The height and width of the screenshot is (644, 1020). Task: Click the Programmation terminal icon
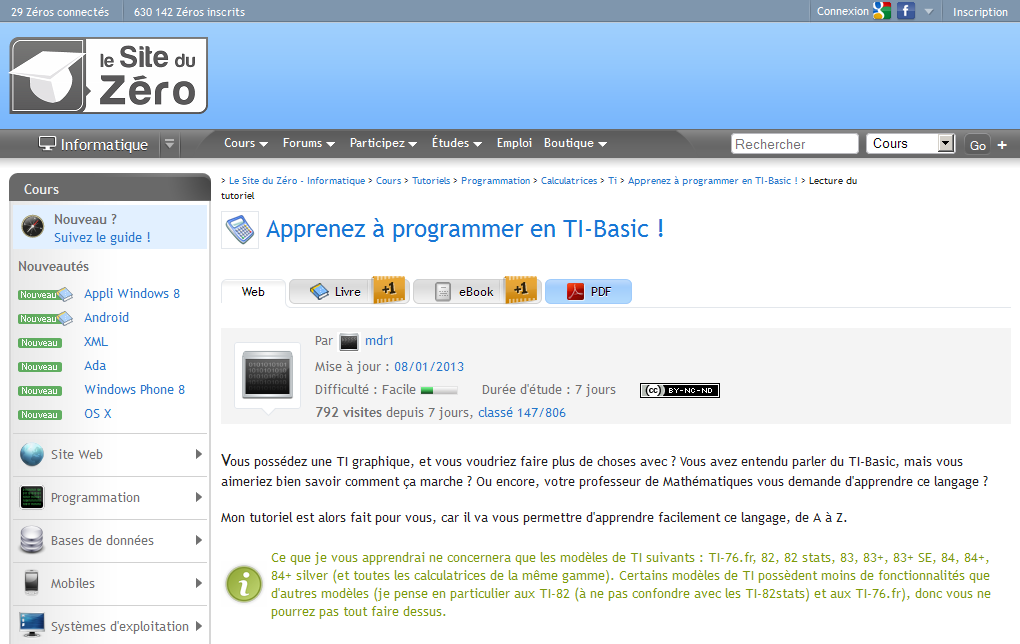32,498
